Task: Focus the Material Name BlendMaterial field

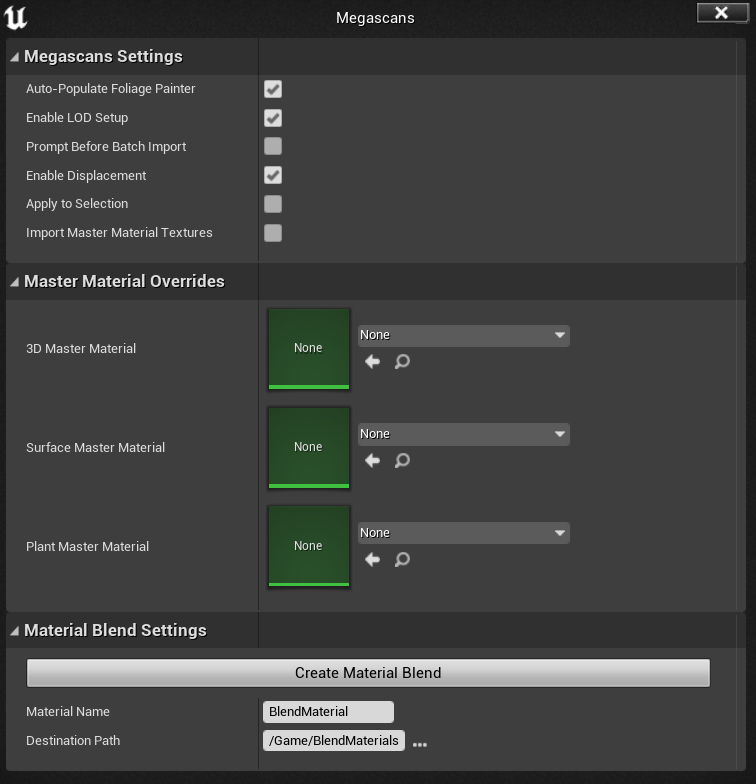Action: [x=328, y=712]
